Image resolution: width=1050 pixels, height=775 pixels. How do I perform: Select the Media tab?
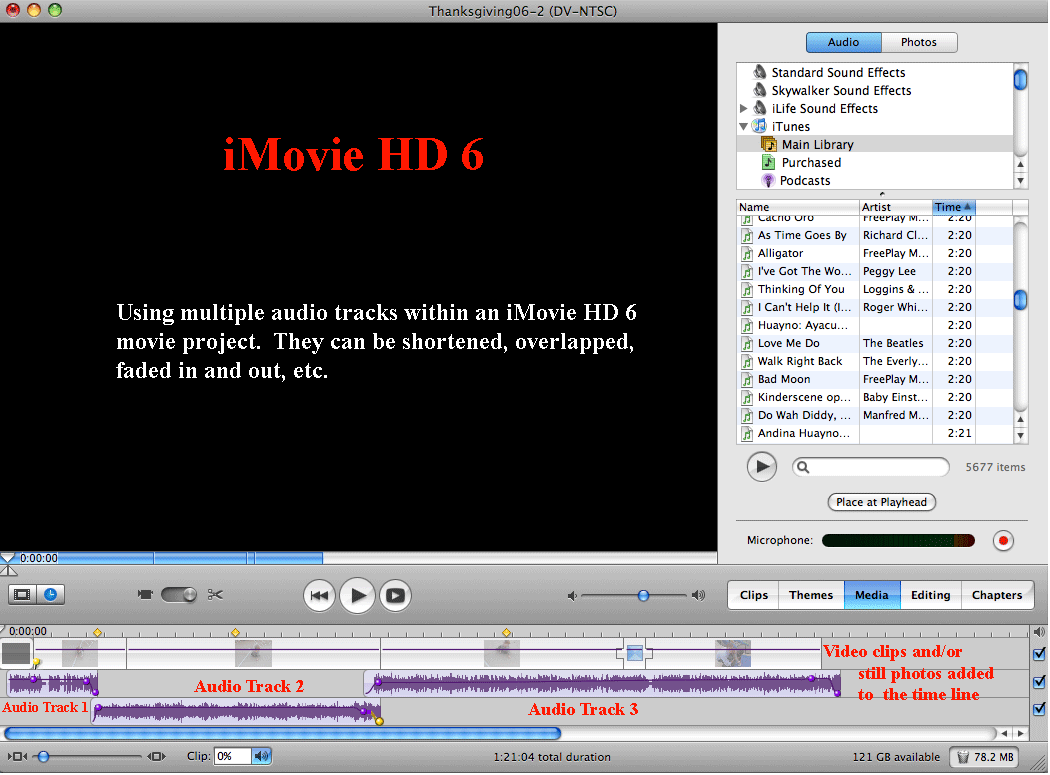click(x=871, y=595)
